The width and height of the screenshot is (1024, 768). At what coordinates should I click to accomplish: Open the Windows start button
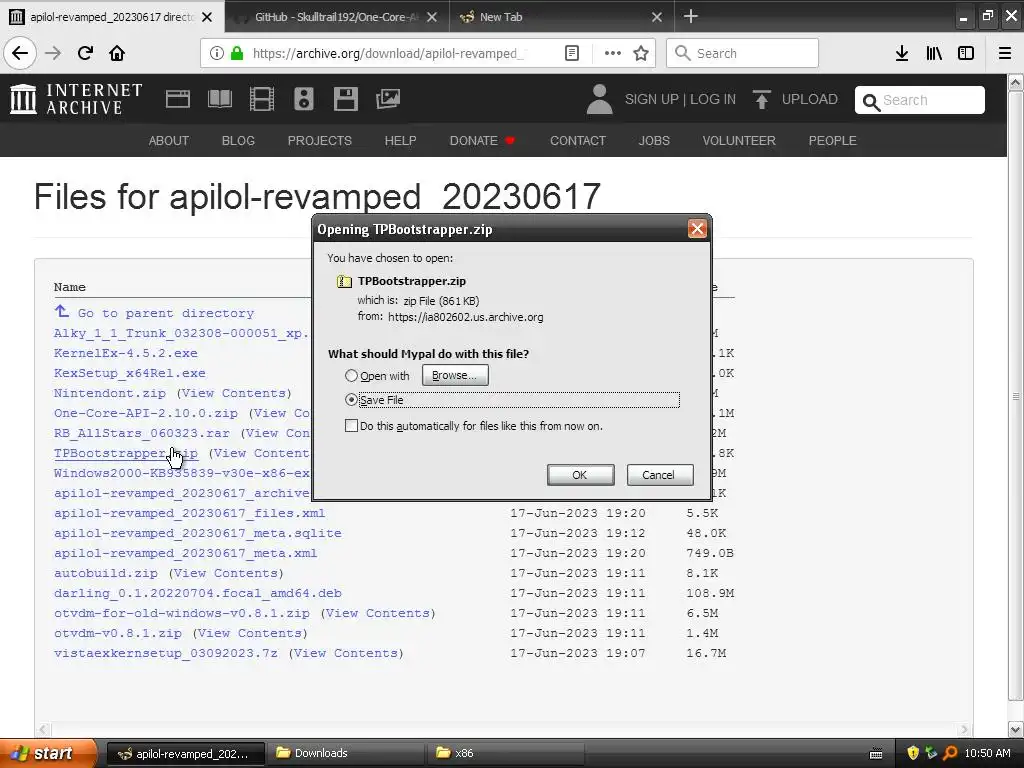coord(48,753)
